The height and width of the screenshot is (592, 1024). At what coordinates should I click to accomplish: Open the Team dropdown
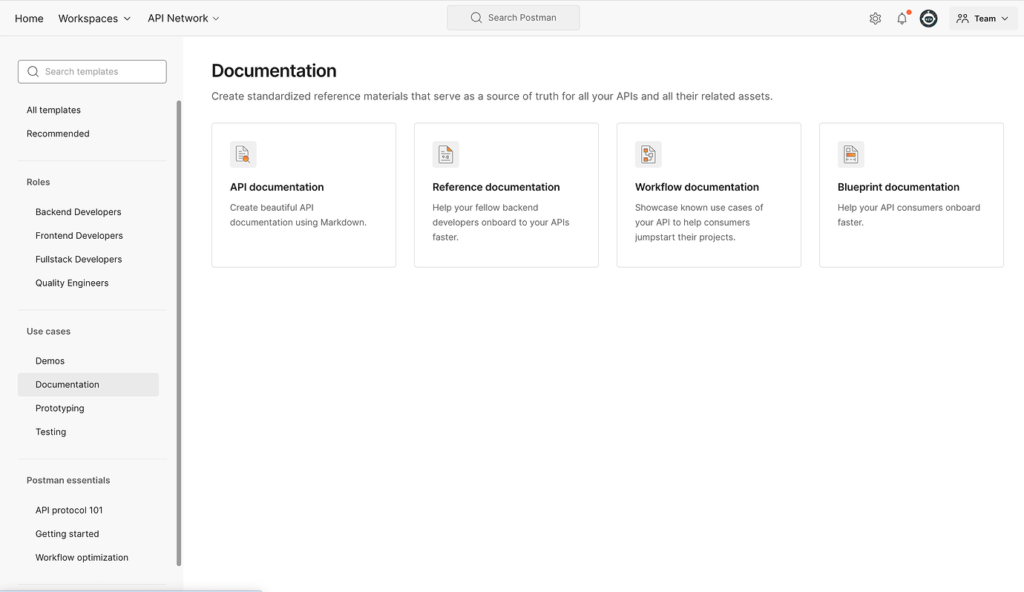coord(983,18)
